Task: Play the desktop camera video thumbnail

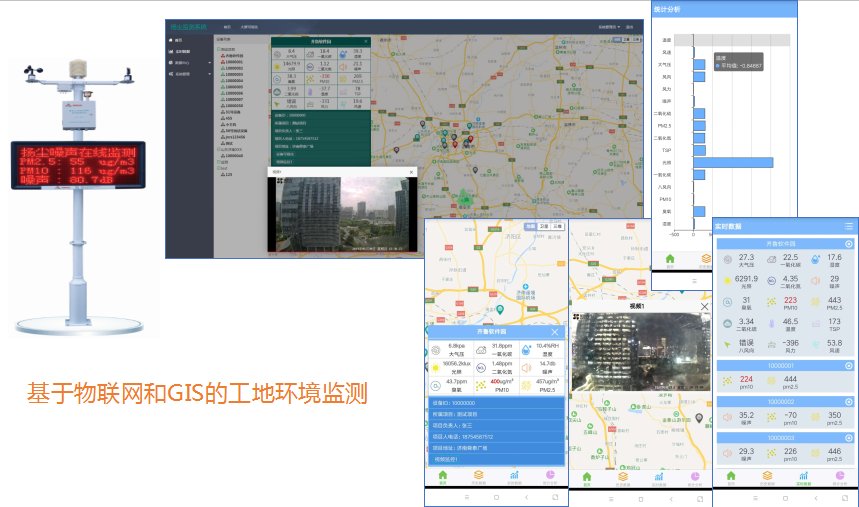Action: [x=342, y=214]
